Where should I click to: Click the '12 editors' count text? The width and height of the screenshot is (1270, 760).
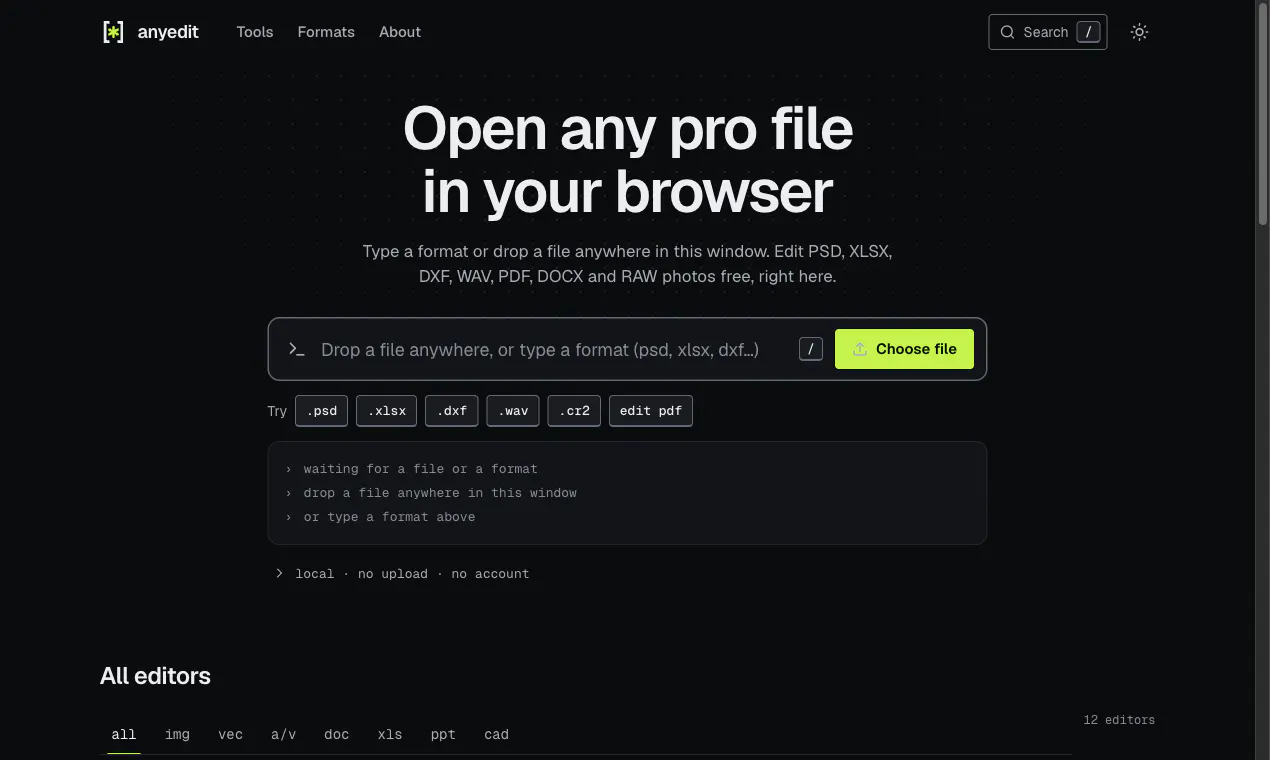tap(1119, 720)
